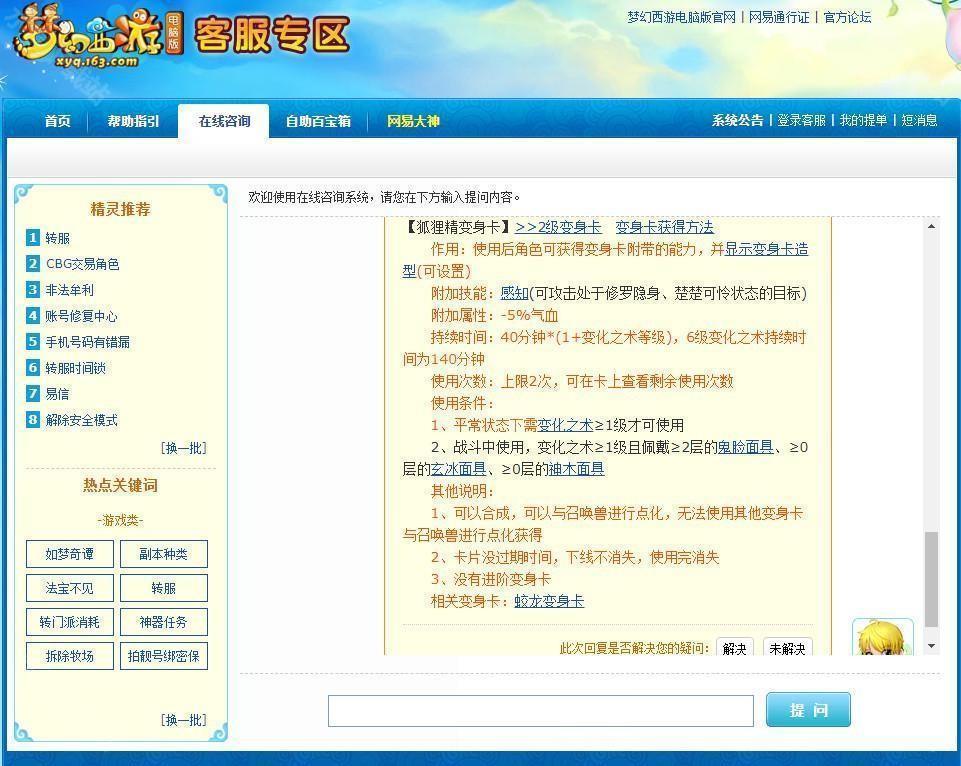This screenshot has height=766, width=961.
Task: Open the 玄冰面具 link
Action: pyautogui.click(x=458, y=469)
